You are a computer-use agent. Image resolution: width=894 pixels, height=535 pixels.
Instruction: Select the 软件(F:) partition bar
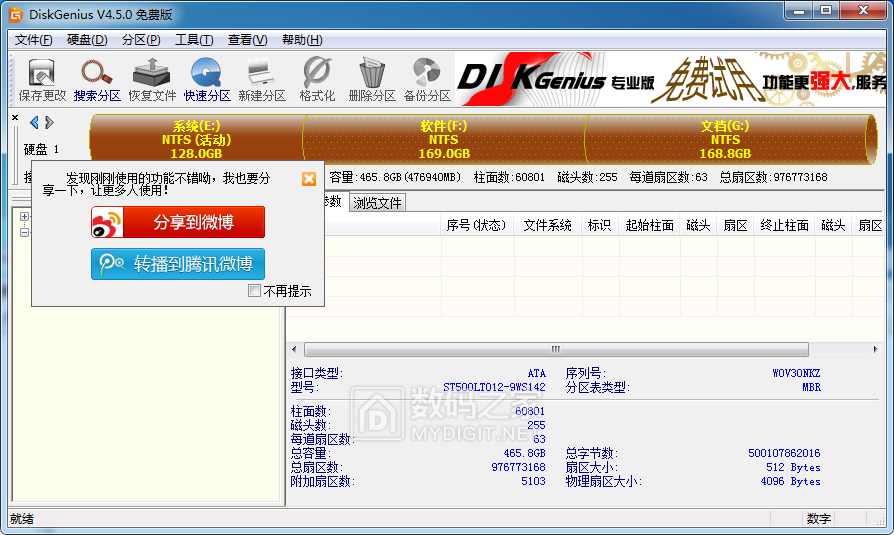point(444,139)
